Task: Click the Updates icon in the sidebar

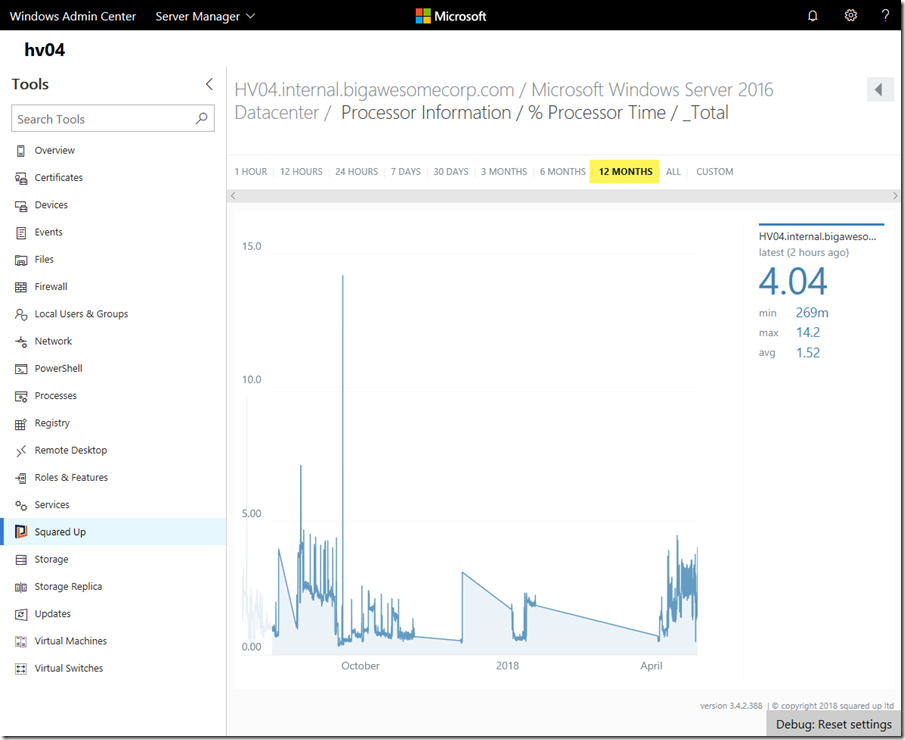Action: (21, 614)
